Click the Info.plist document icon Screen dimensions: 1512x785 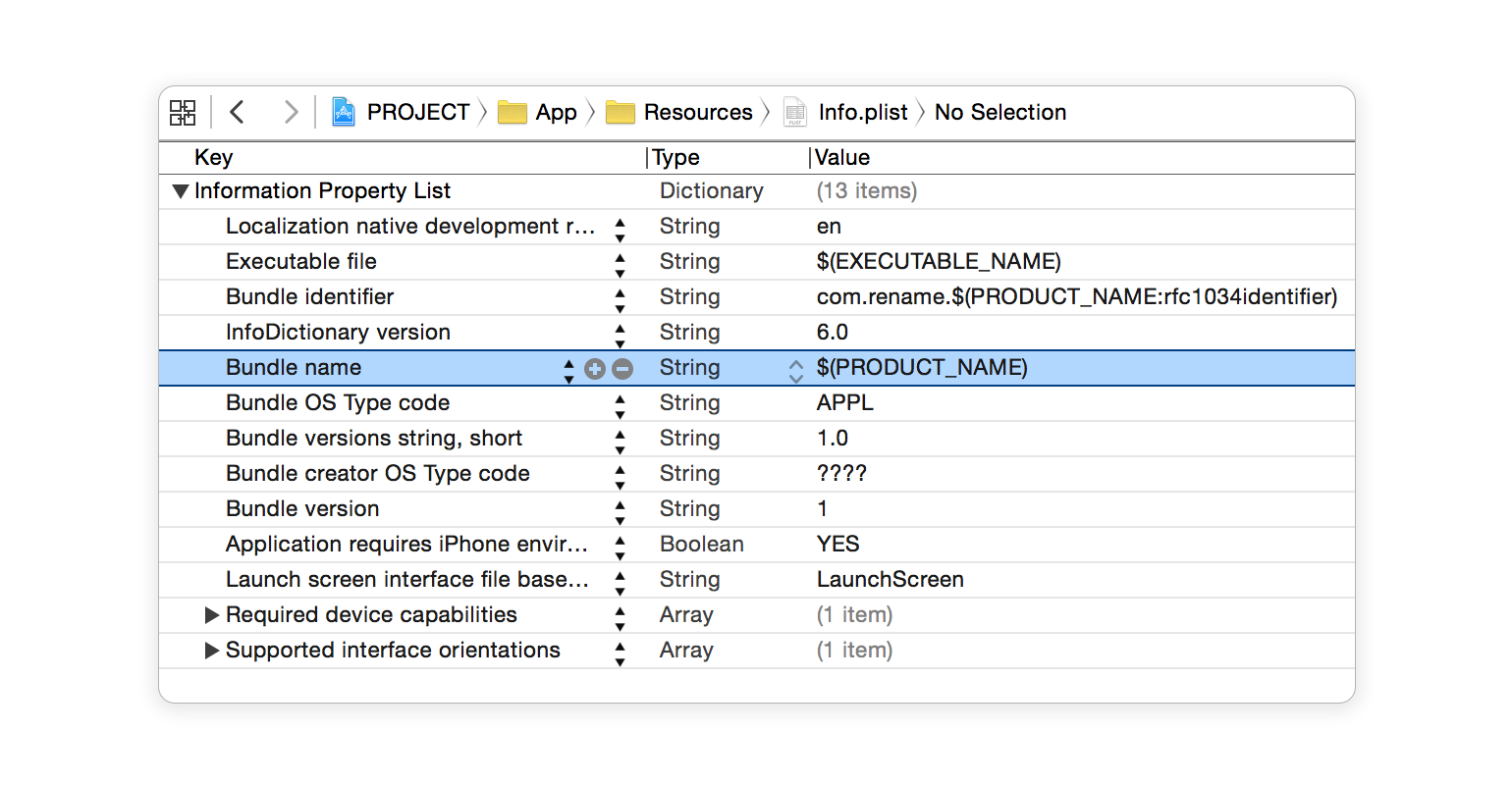(x=795, y=113)
